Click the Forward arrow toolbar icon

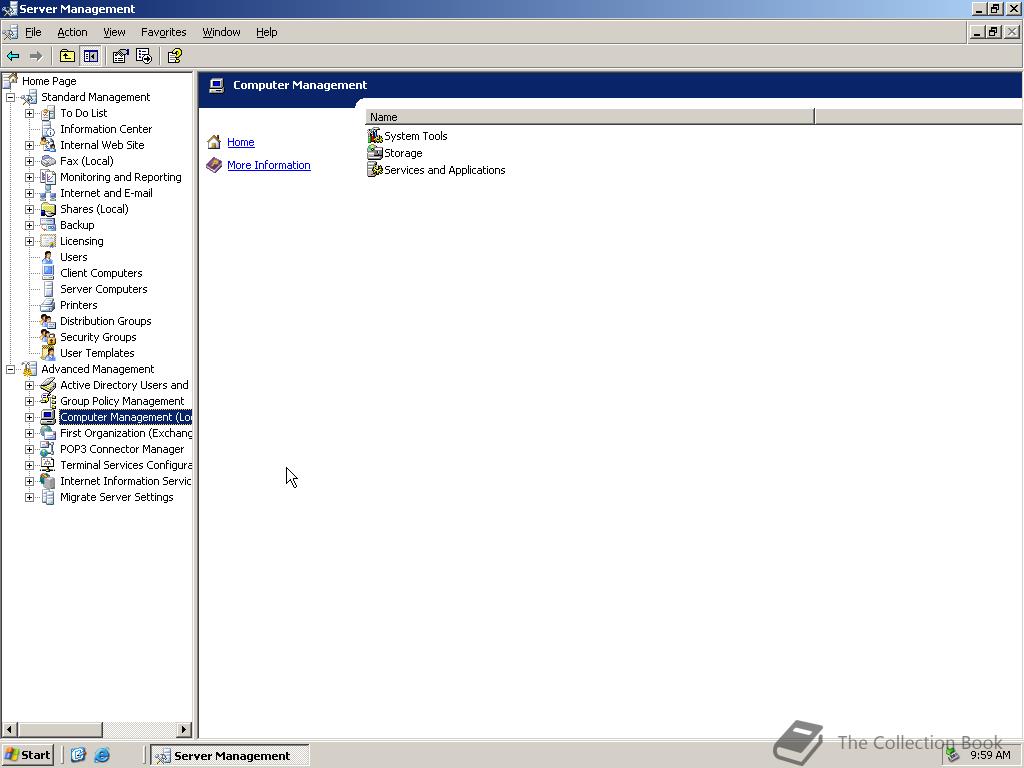coord(36,56)
